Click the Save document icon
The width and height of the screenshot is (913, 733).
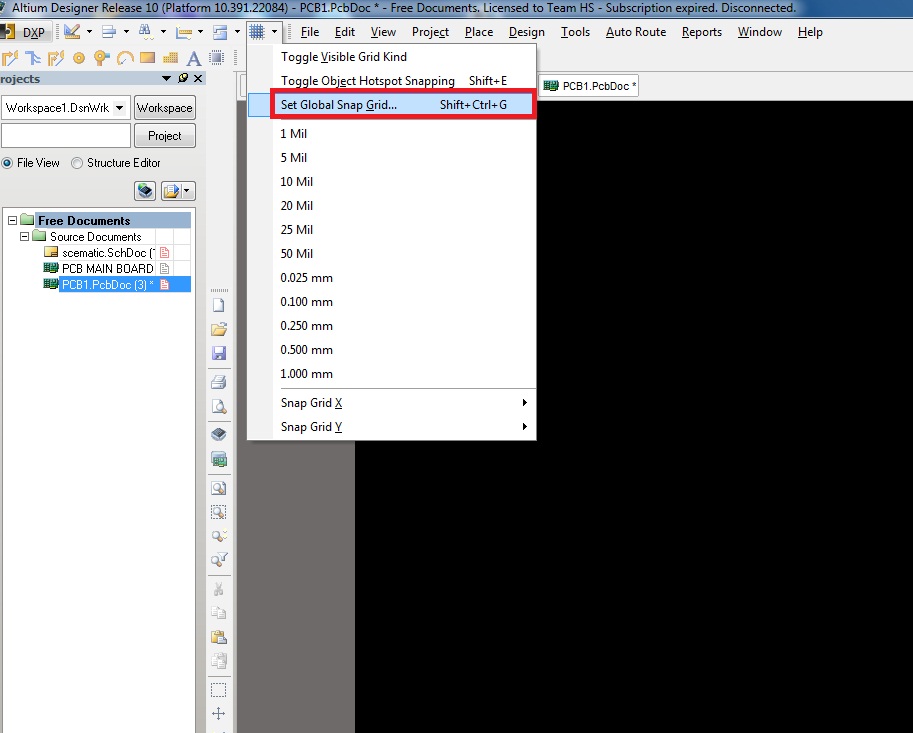(x=219, y=354)
